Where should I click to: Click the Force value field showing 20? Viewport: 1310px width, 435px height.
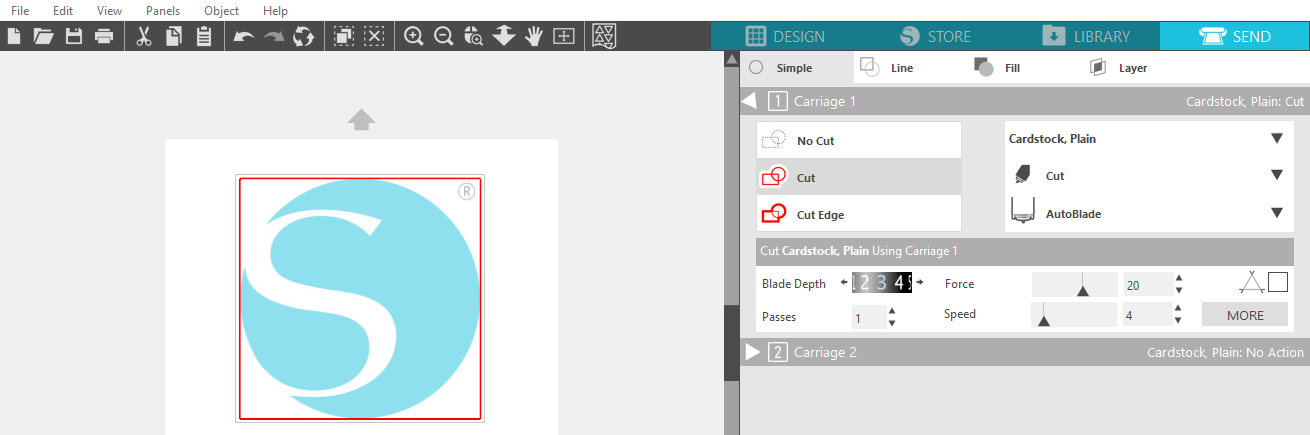tap(1147, 284)
